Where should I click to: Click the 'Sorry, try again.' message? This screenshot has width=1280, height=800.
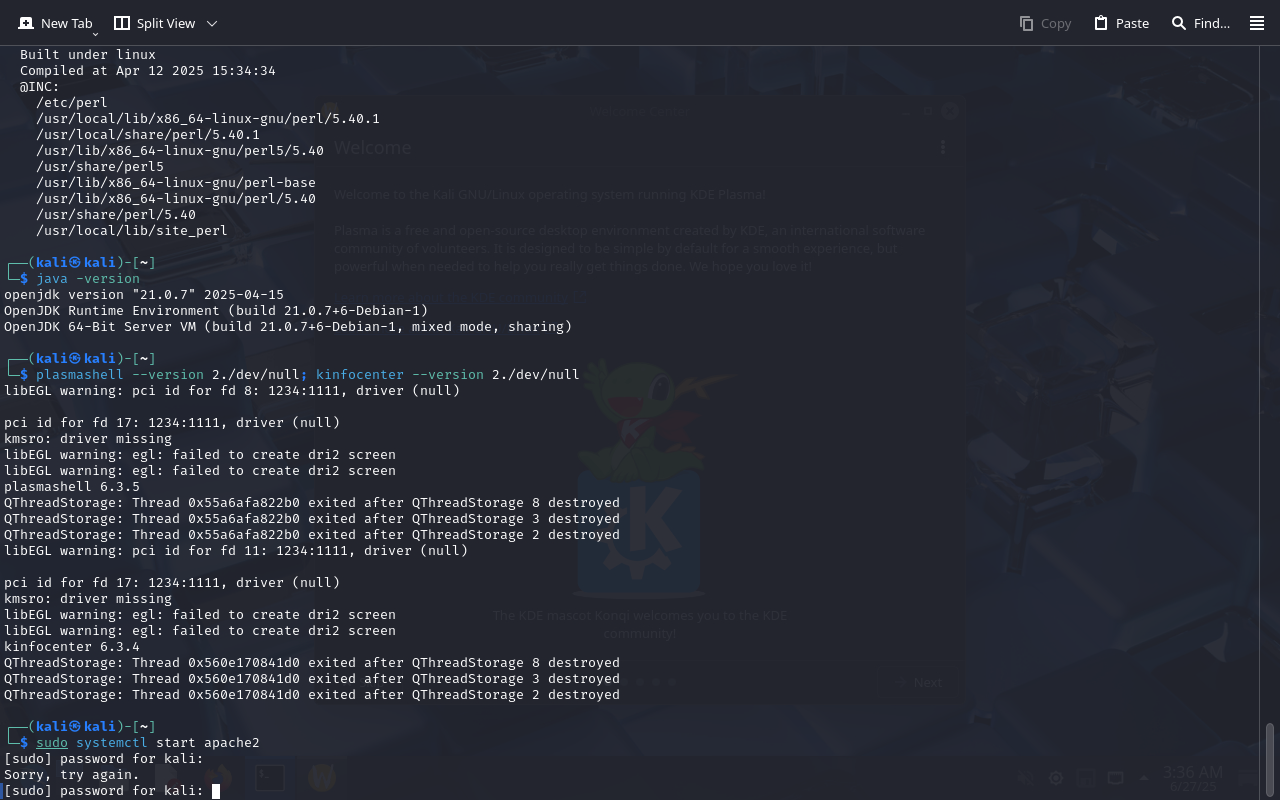(72, 774)
